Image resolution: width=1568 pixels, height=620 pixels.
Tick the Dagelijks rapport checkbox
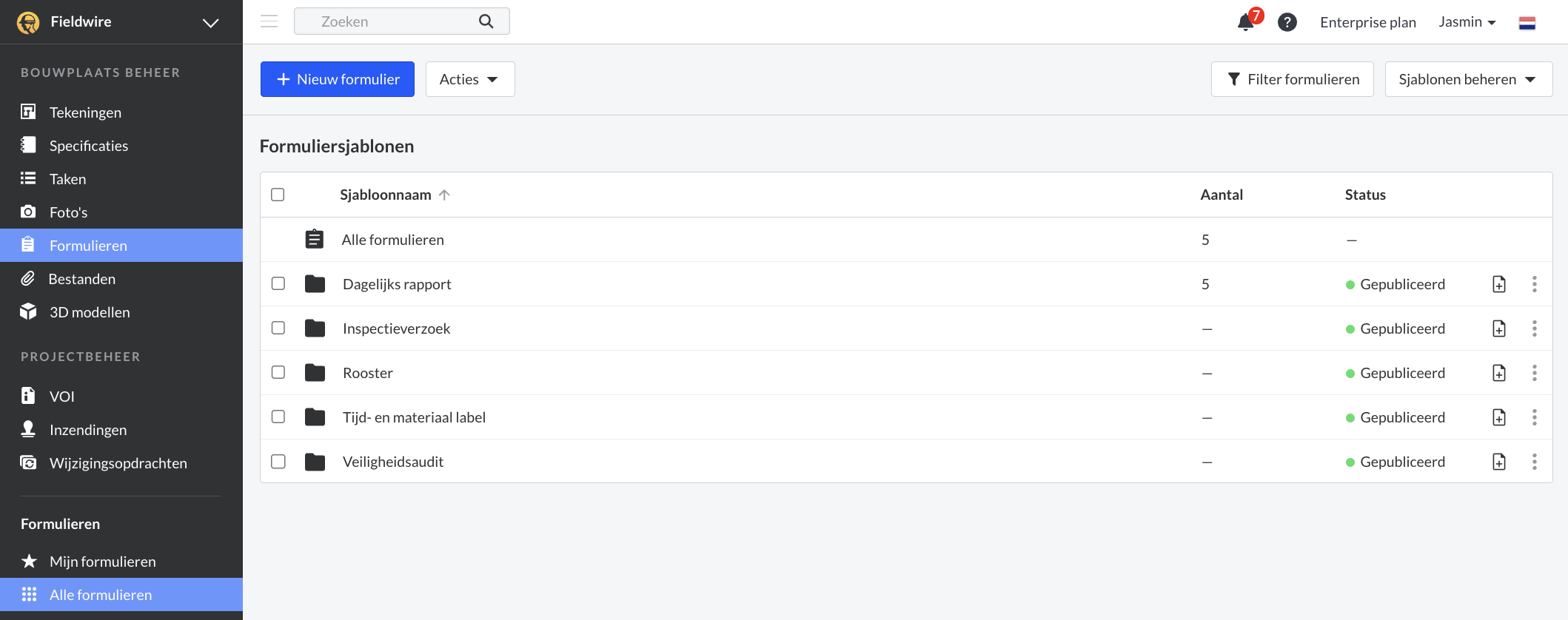[278, 283]
